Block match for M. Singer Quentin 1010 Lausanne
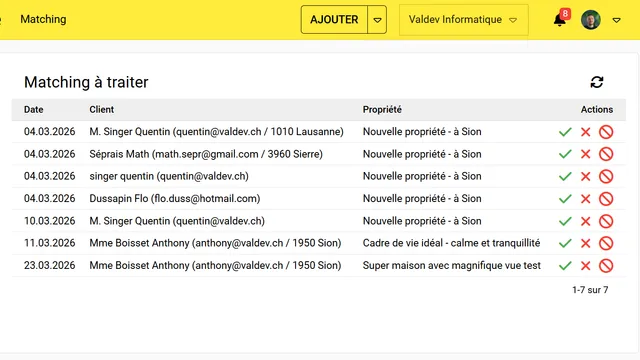 tap(606, 132)
